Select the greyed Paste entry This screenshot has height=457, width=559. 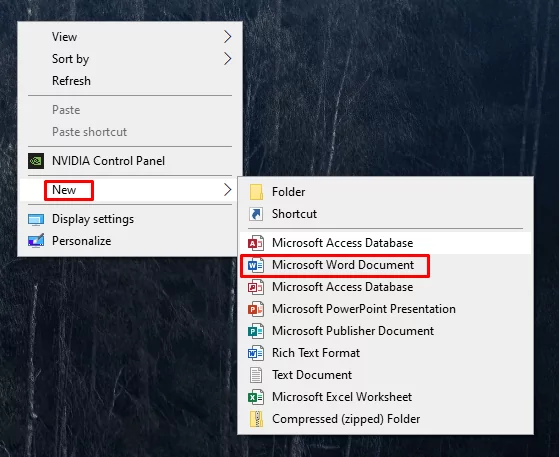130,110
